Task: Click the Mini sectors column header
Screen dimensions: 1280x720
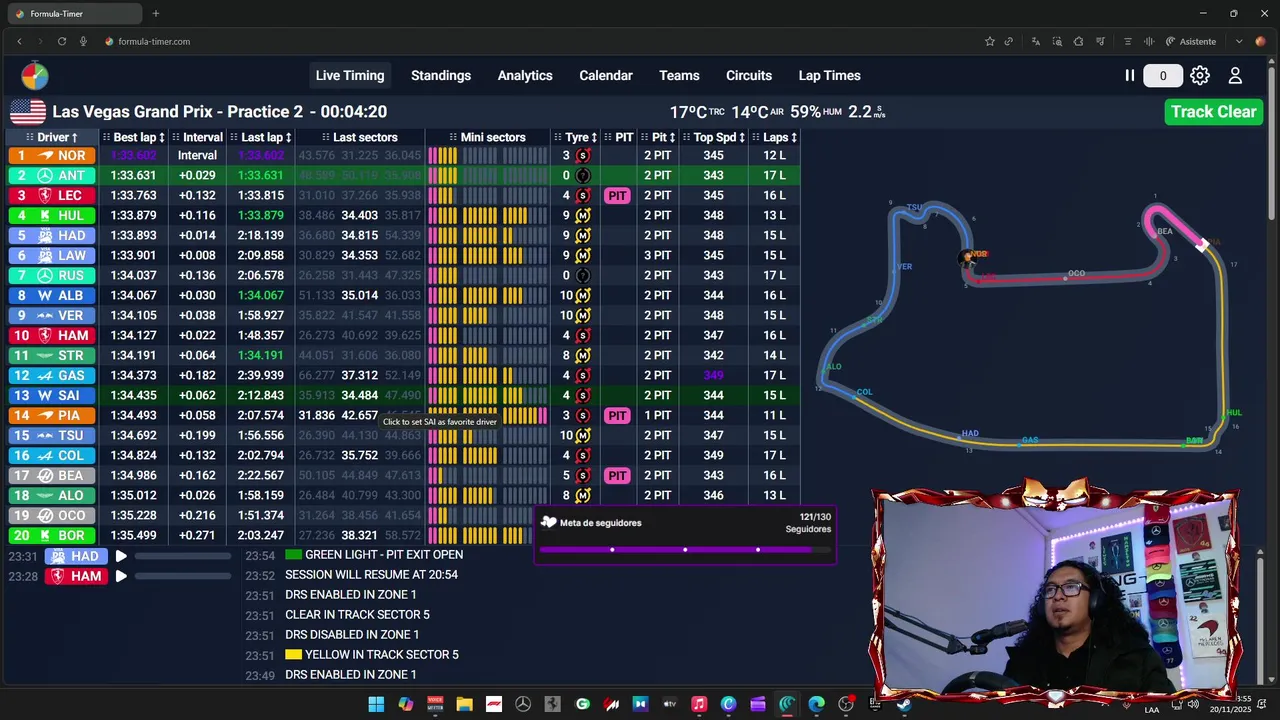Action: (487, 137)
